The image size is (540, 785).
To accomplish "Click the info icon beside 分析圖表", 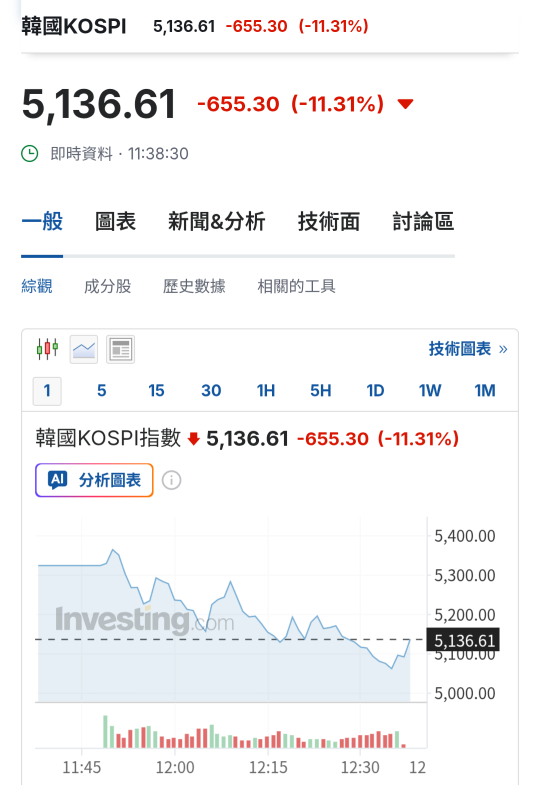I will point(171,481).
